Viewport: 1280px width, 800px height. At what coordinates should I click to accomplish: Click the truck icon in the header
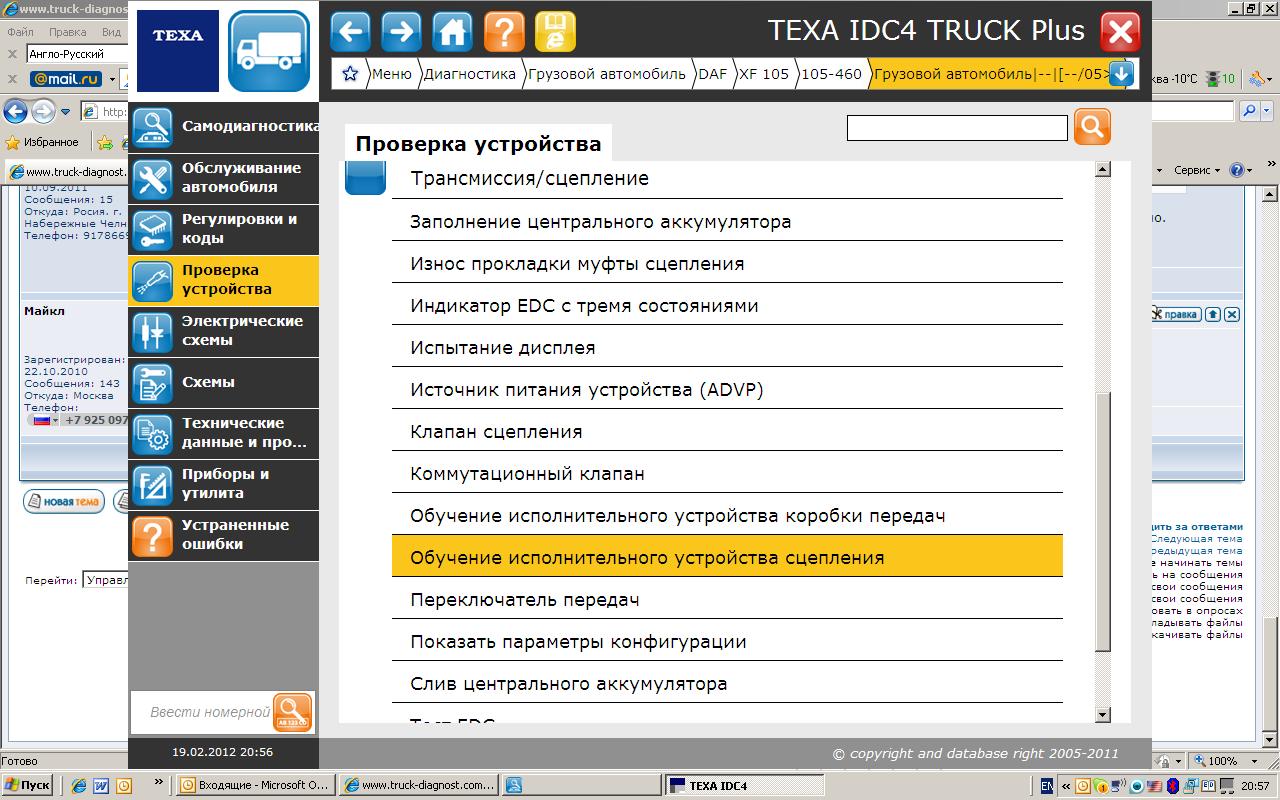269,51
